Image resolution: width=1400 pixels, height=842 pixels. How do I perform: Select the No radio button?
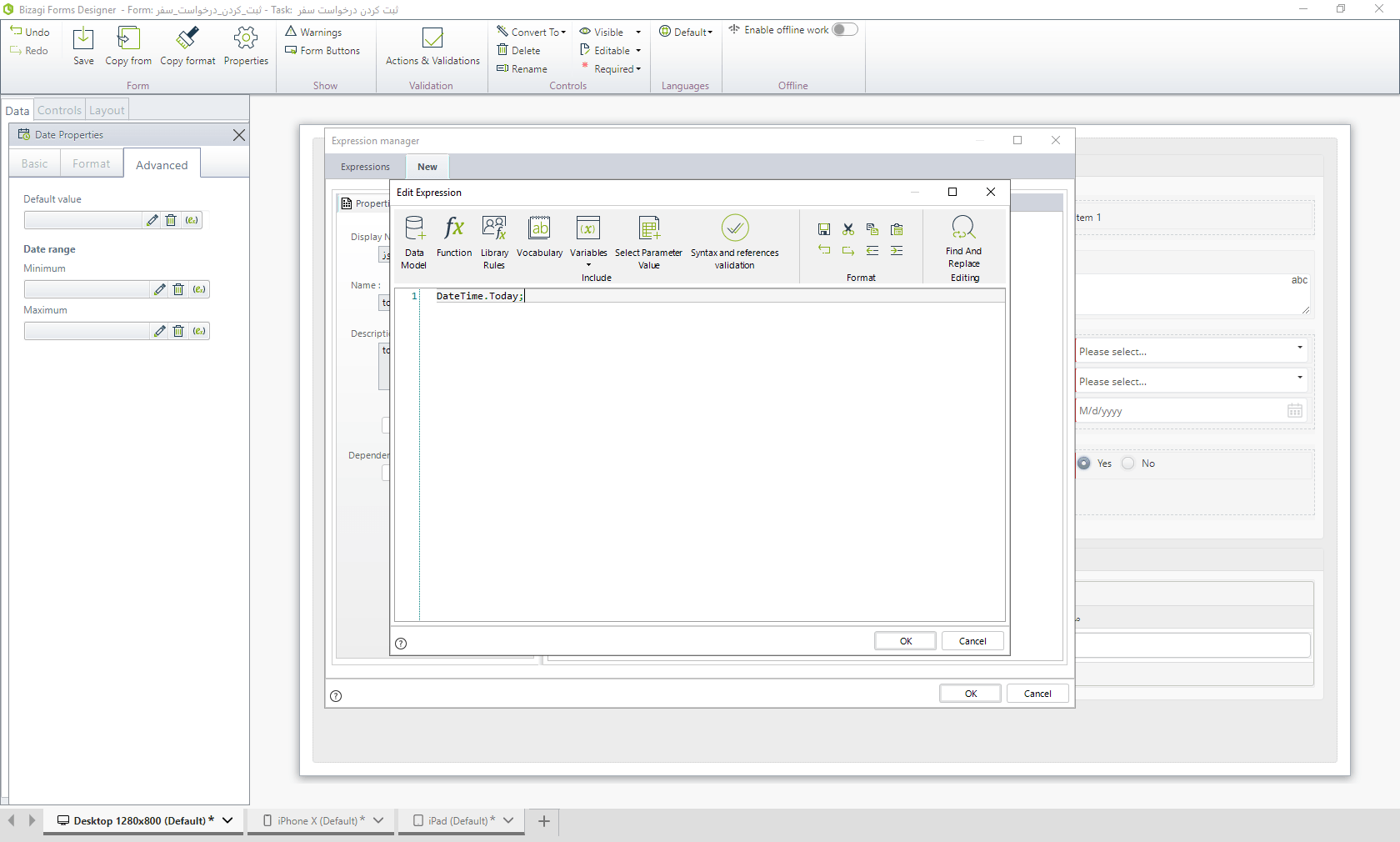tap(1128, 464)
